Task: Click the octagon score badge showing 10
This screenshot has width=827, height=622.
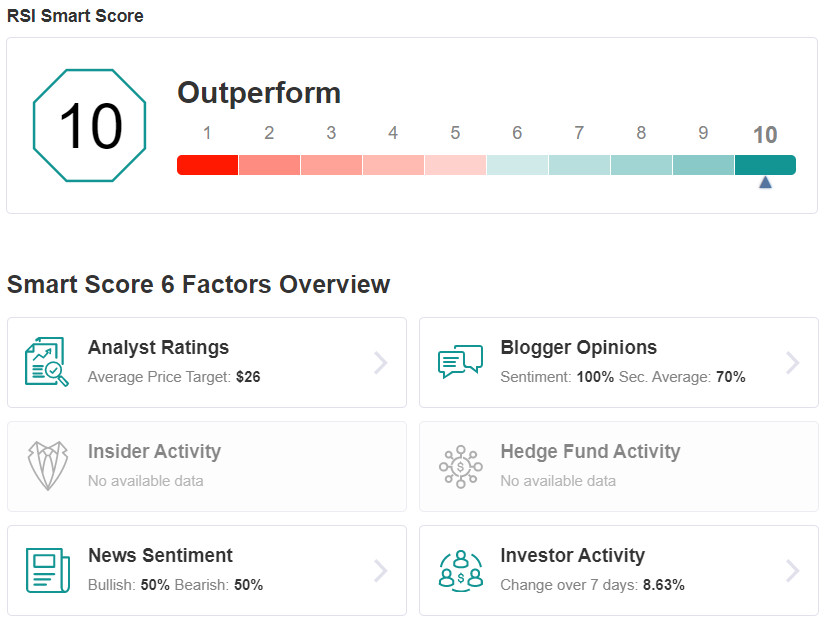Action: tap(90, 126)
